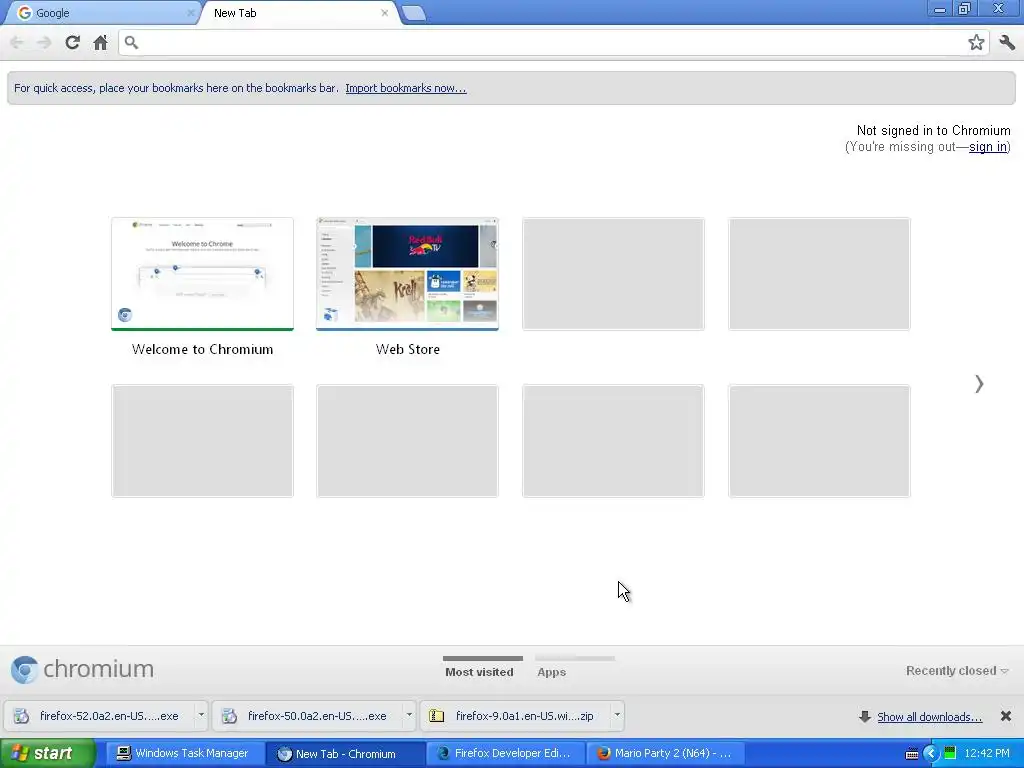Close the downloads bar
This screenshot has height=768, width=1024.
(x=1006, y=716)
